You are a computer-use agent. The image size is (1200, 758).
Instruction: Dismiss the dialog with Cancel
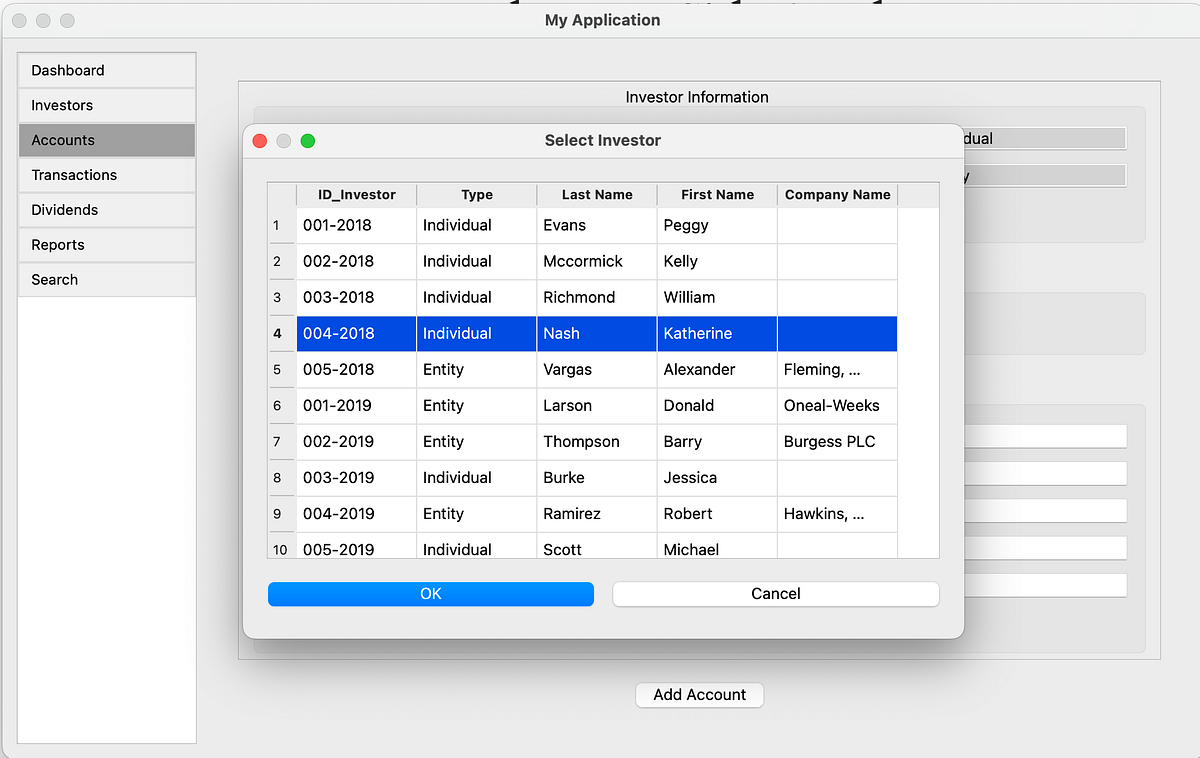pos(775,593)
